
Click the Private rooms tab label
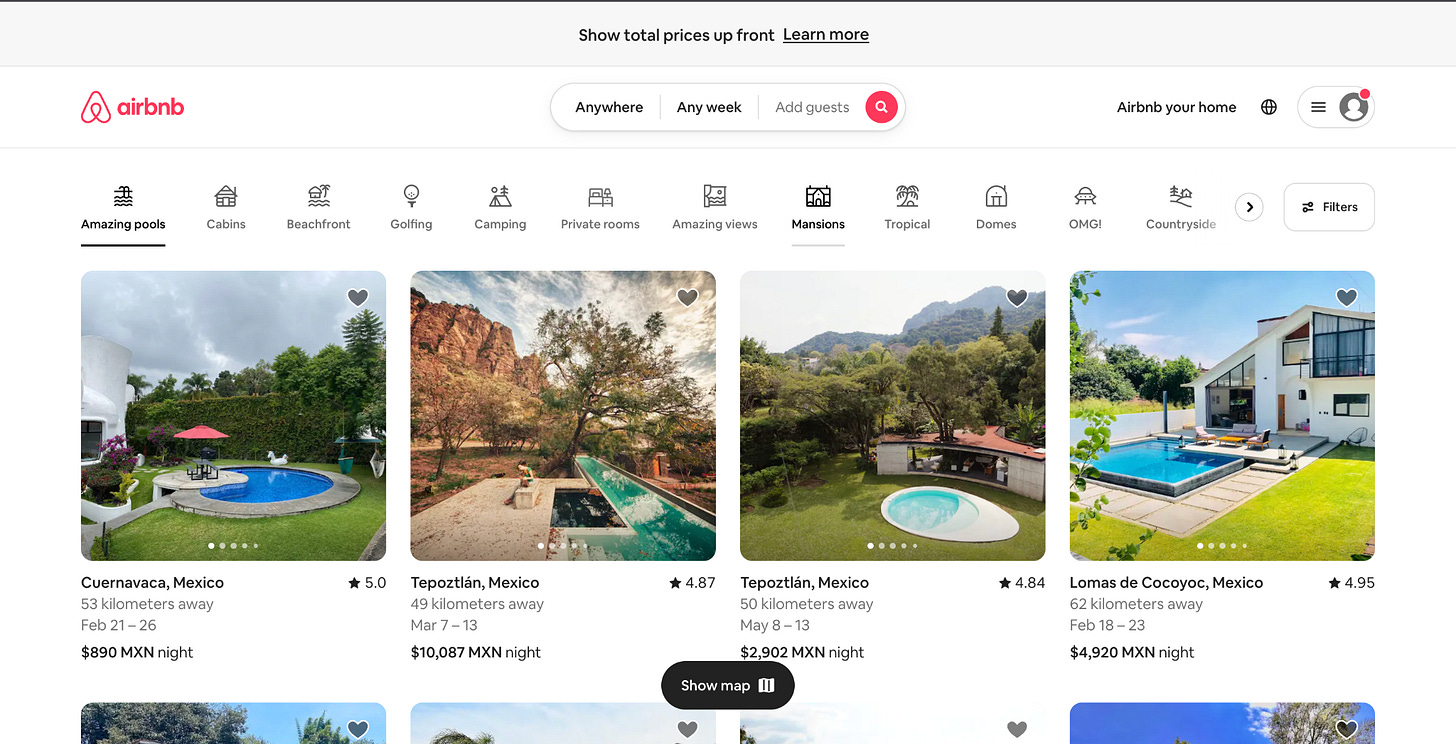point(600,224)
